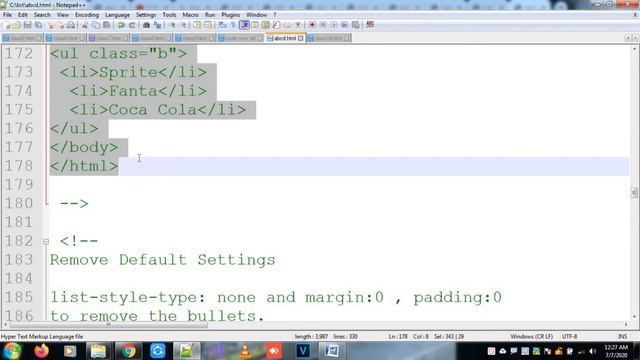The height and width of the screenshot is (360, 640).
Task: Close current file using the toolbar Close icon
Action: [x=51, y=25]
